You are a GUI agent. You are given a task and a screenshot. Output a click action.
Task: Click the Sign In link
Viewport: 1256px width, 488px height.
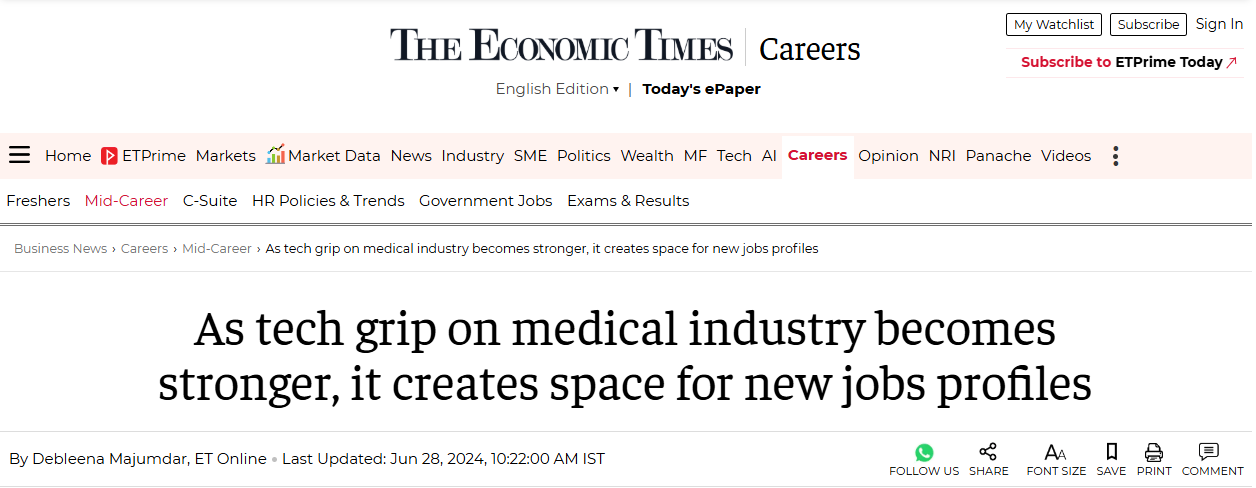1219,24
